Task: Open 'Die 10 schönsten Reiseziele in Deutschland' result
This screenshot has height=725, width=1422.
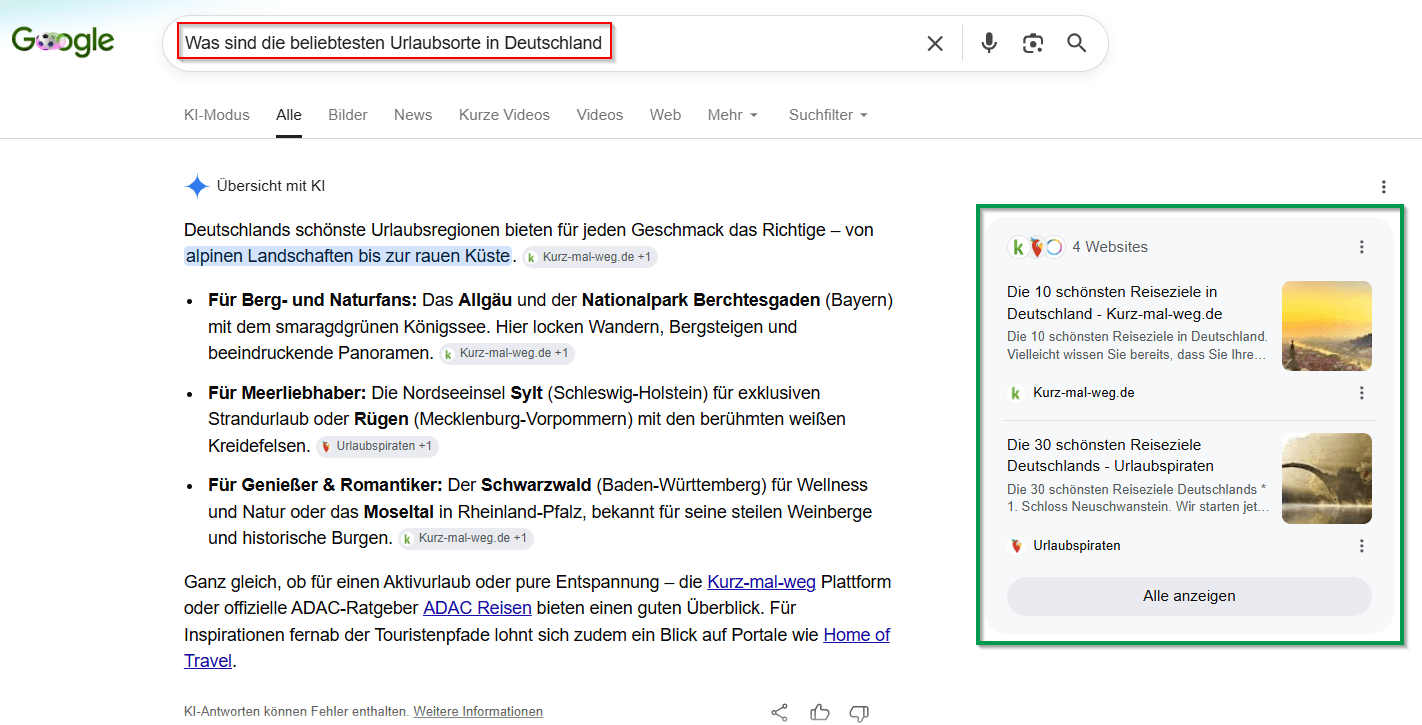Action: coord(1115,303)
